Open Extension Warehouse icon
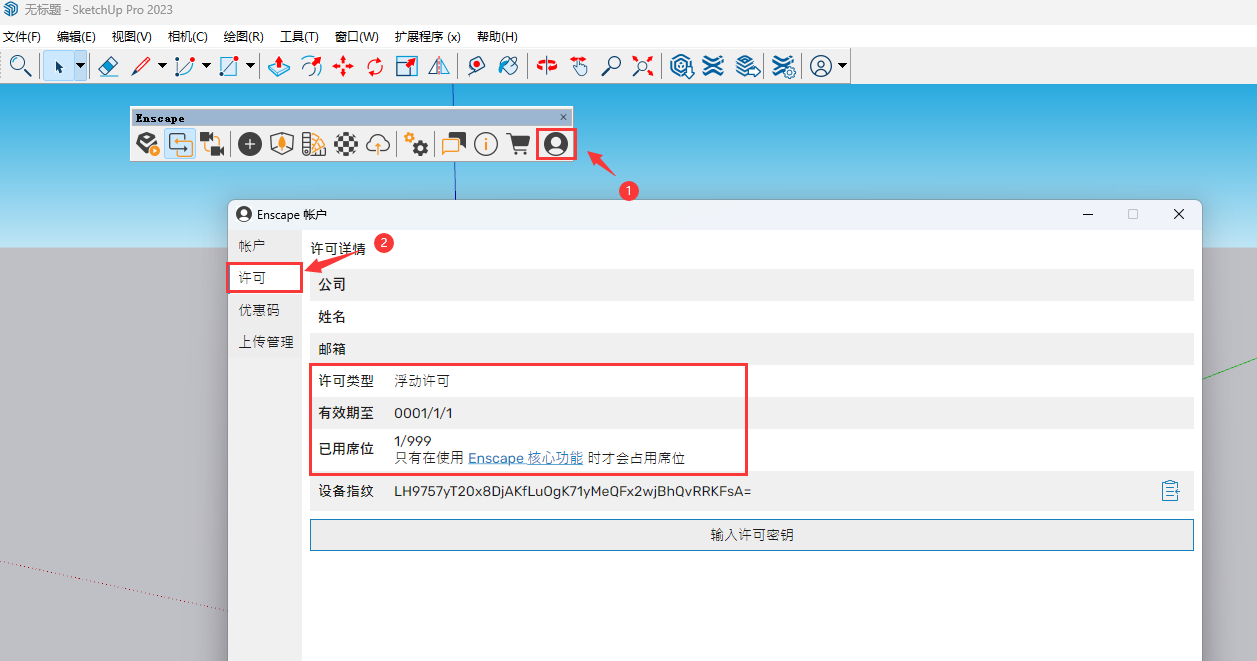This screenshot has height=661, width=1257. click(x=713, y=67)
